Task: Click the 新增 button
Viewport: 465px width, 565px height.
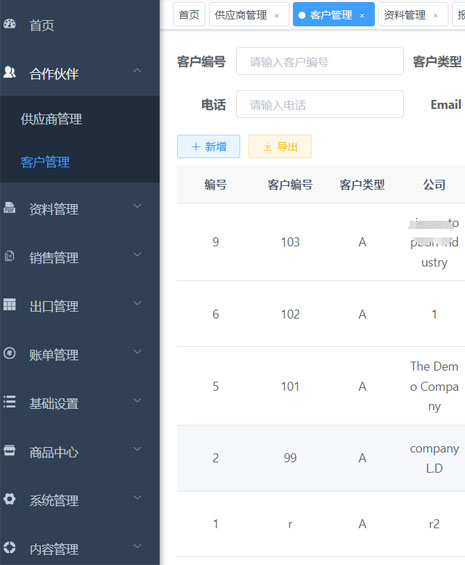Action: [x=208, y=147]
